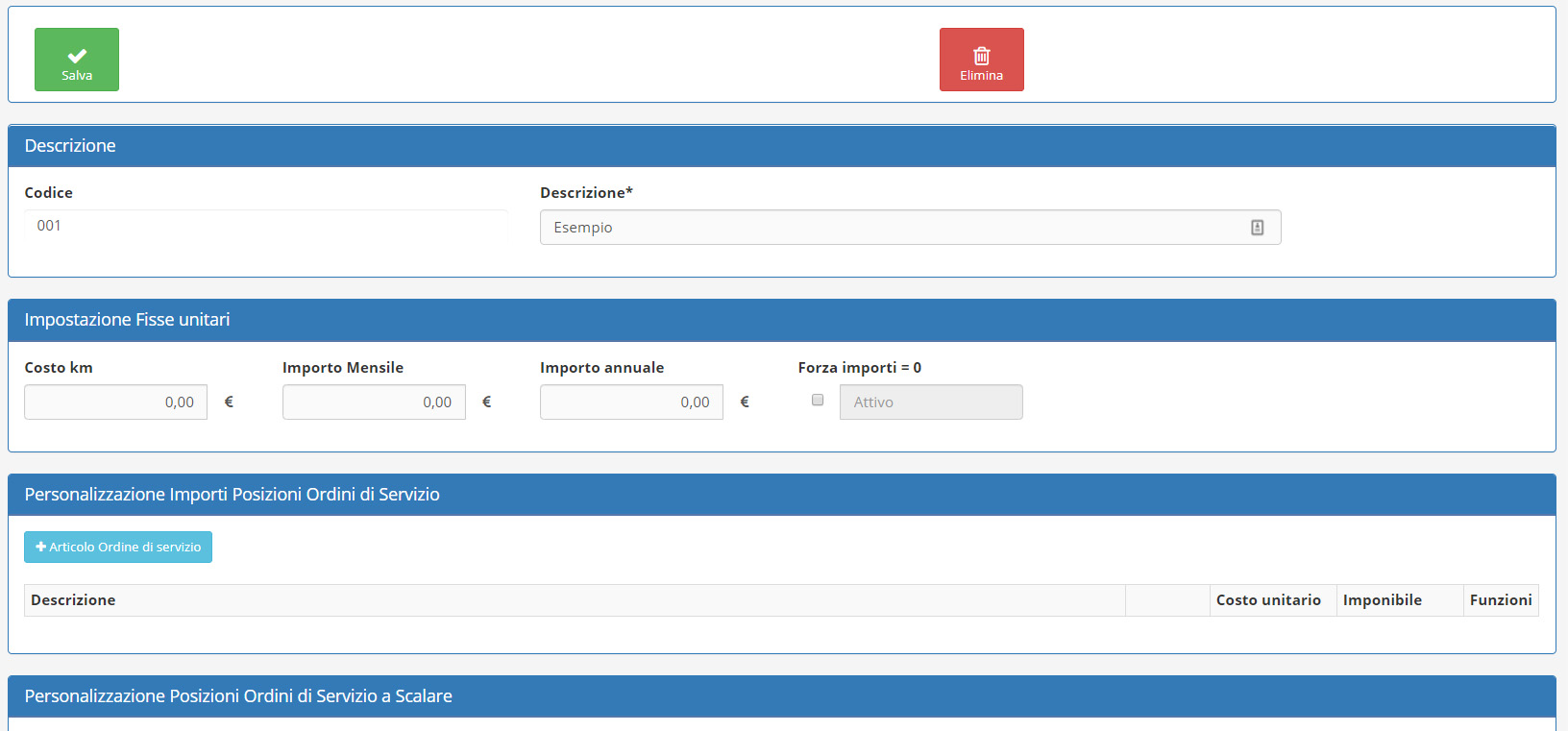Click the icon inside the Descrizione field
Image resolution: width=1568 pixels, height=731 pixels.
(x=1257, y=228)
